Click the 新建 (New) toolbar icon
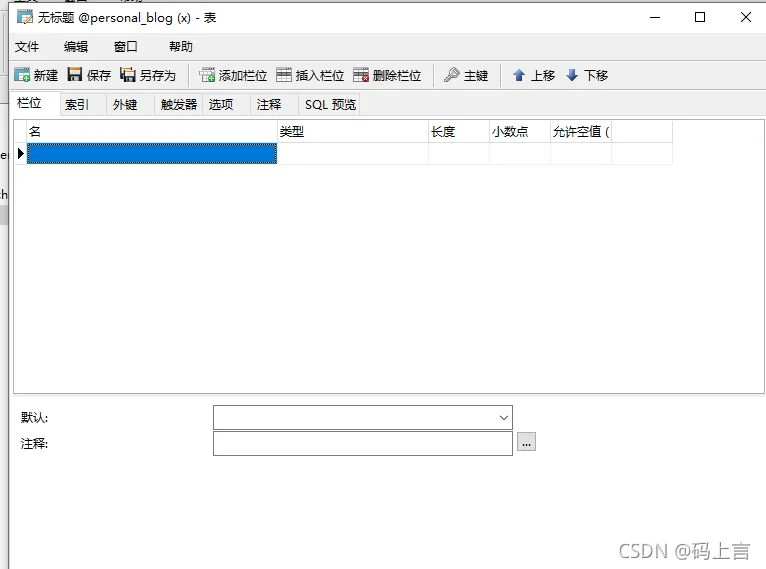766x569 pixels. click(x=22, y=75)
